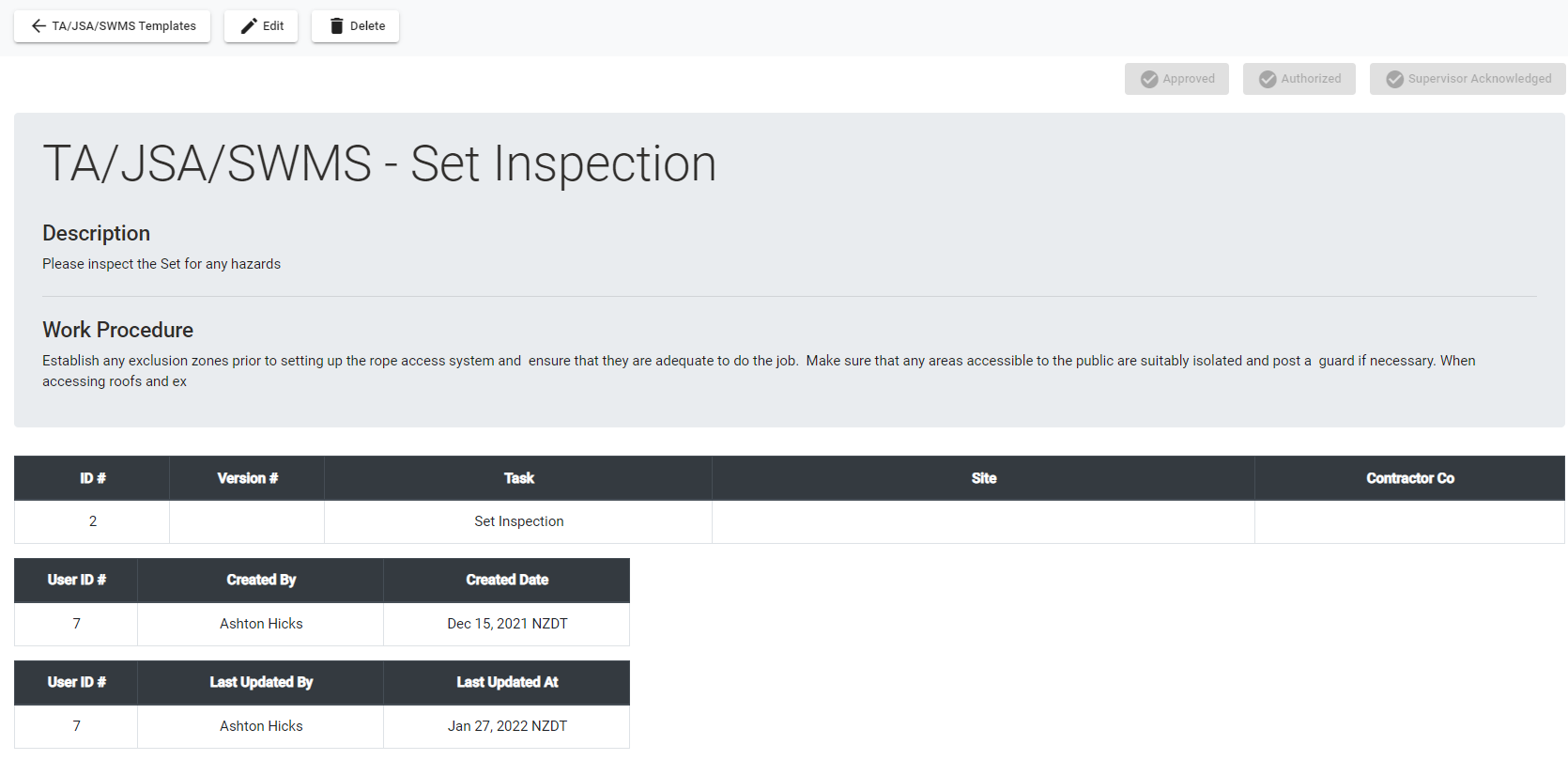Image resolution: width=1568 pixels, height=760 pixels.
Task: Select the ID # column header
Action: click(91, 478)
